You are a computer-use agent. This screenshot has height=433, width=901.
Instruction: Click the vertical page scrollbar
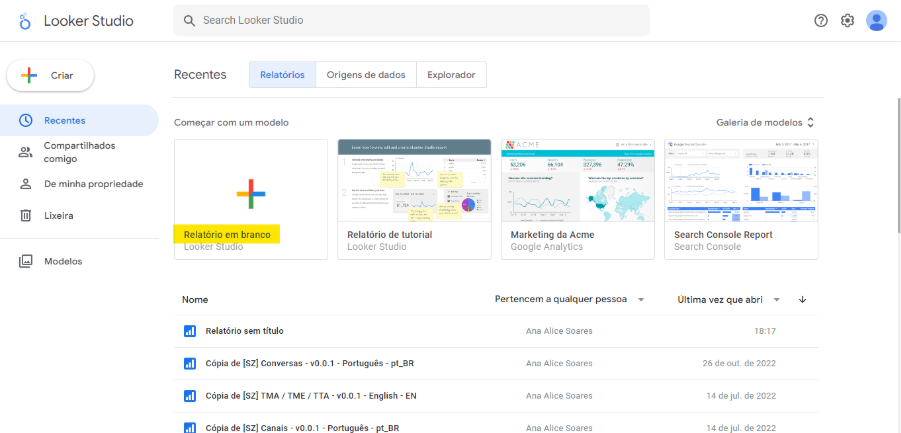click(898, 165)
